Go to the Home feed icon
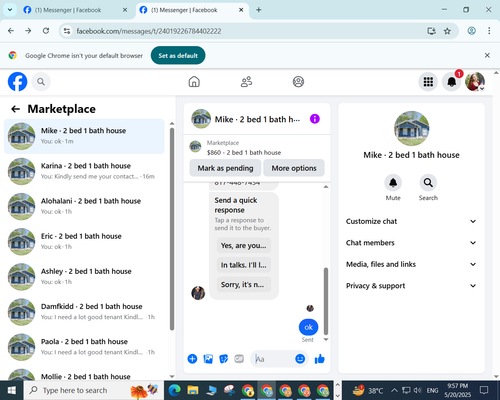 tap(194, 82)
